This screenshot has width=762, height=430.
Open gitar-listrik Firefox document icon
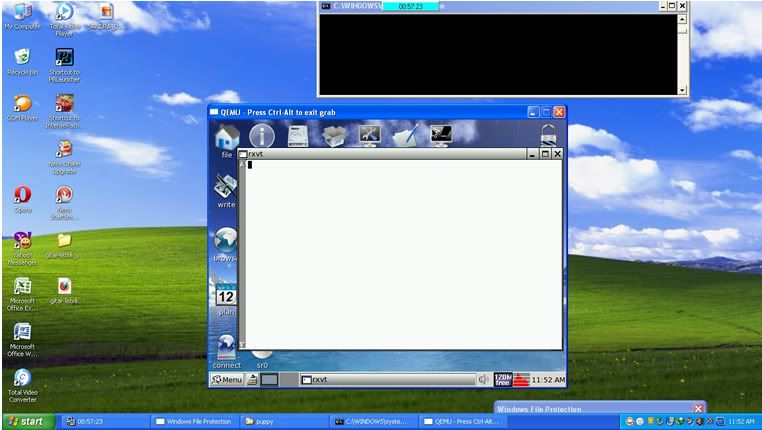tap(64, 291)
